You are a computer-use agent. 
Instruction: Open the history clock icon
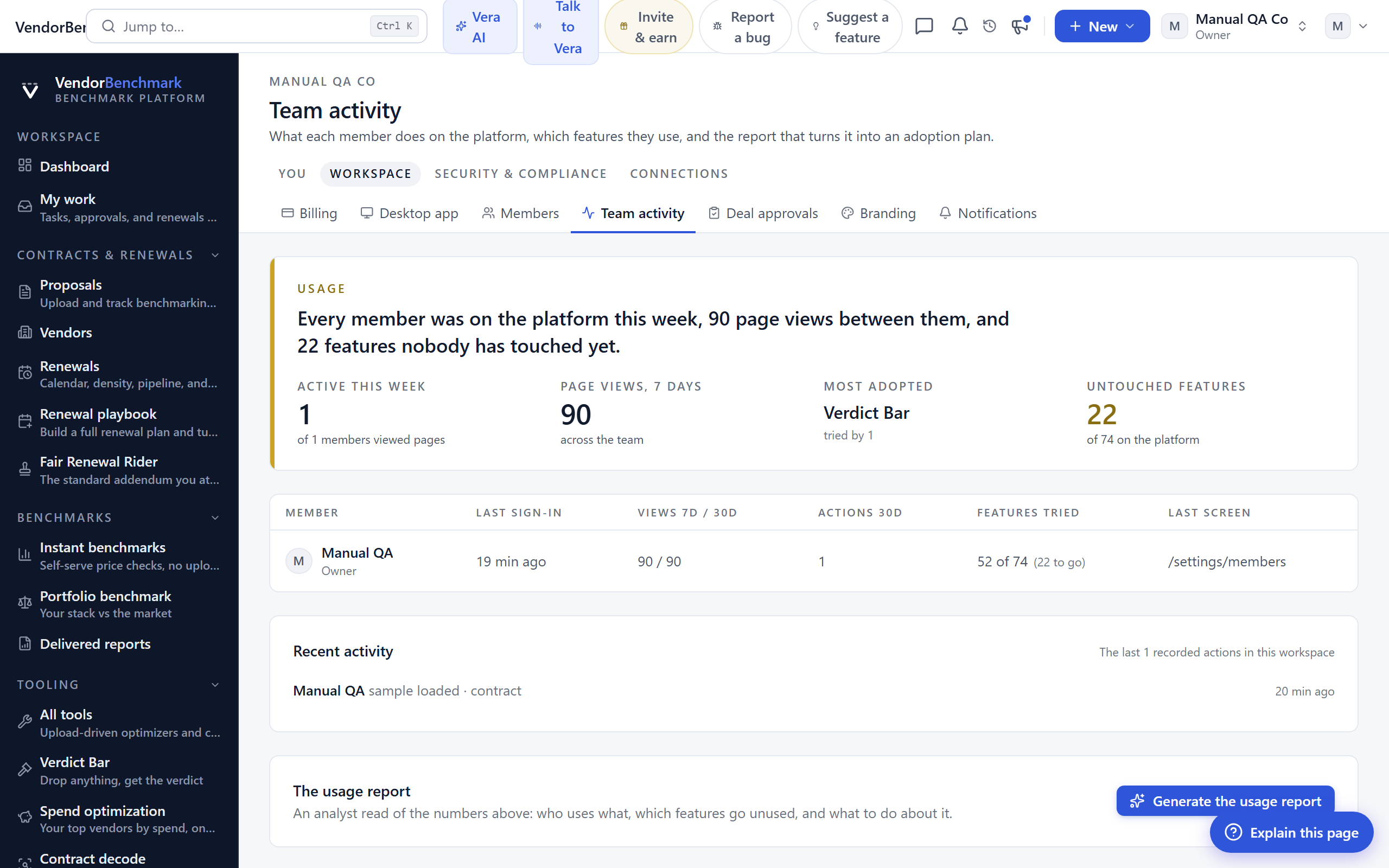pos(989,27)
